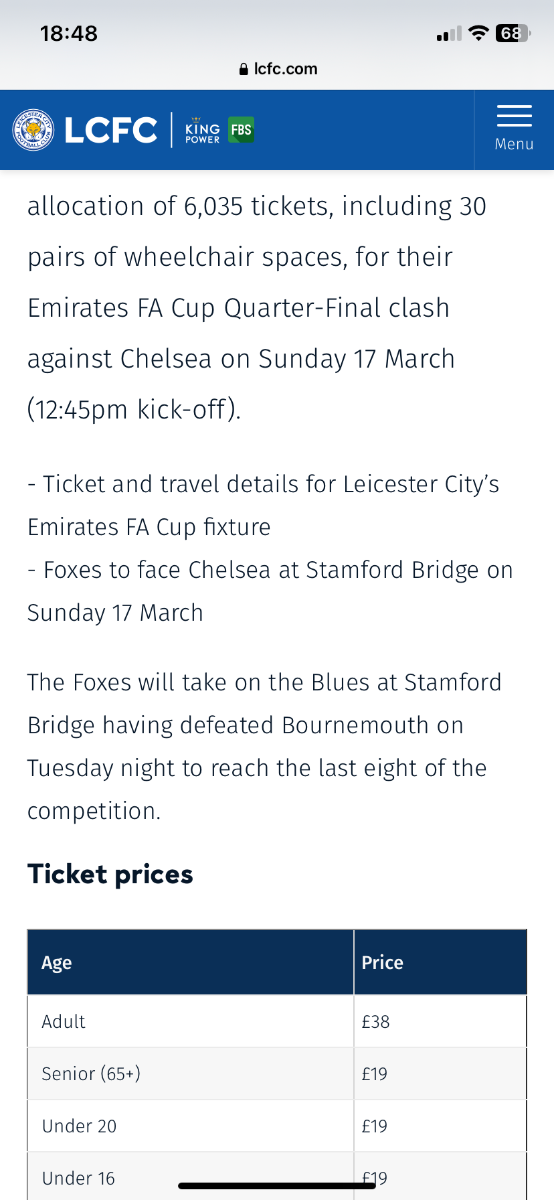The image size is (554, 1200).
Task: Tap the green FBS sponsor logo
Action: pyautogui.click(x=241, y=130)
